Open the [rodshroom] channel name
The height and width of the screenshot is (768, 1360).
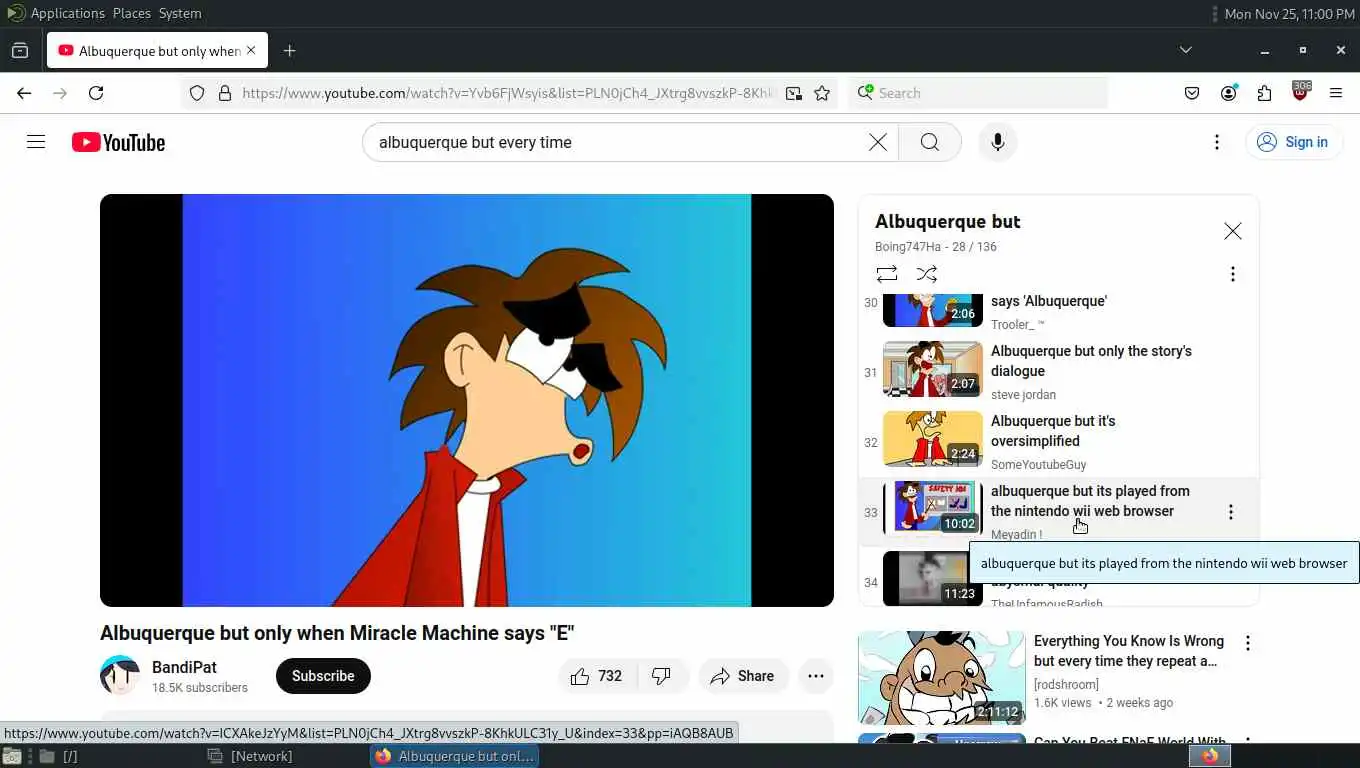pos(1066,684)
